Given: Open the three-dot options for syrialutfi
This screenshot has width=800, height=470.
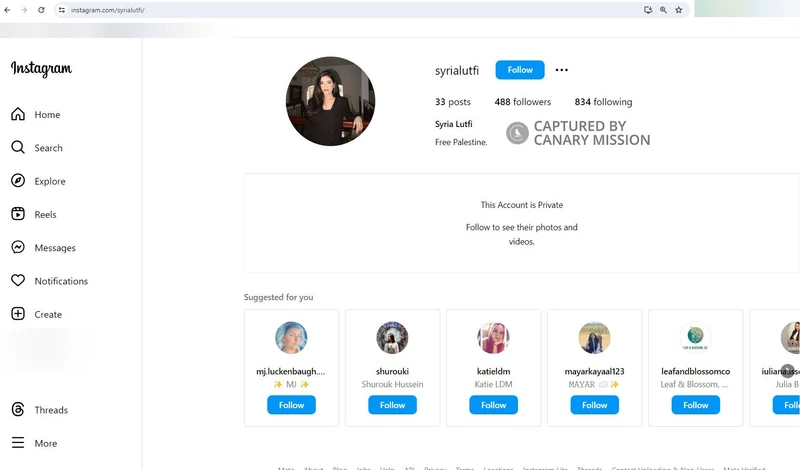Looking at the screenshot, I should coord(561,70).
